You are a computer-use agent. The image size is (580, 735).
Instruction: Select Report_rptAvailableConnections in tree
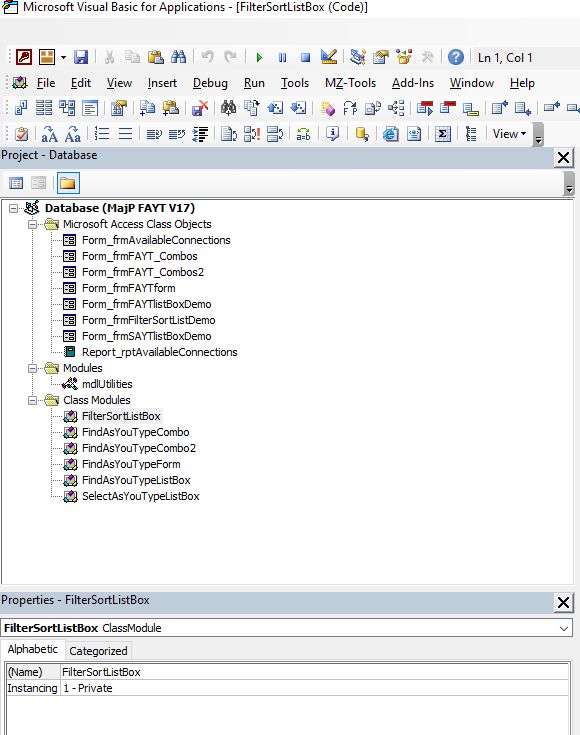tap(159, 352)
